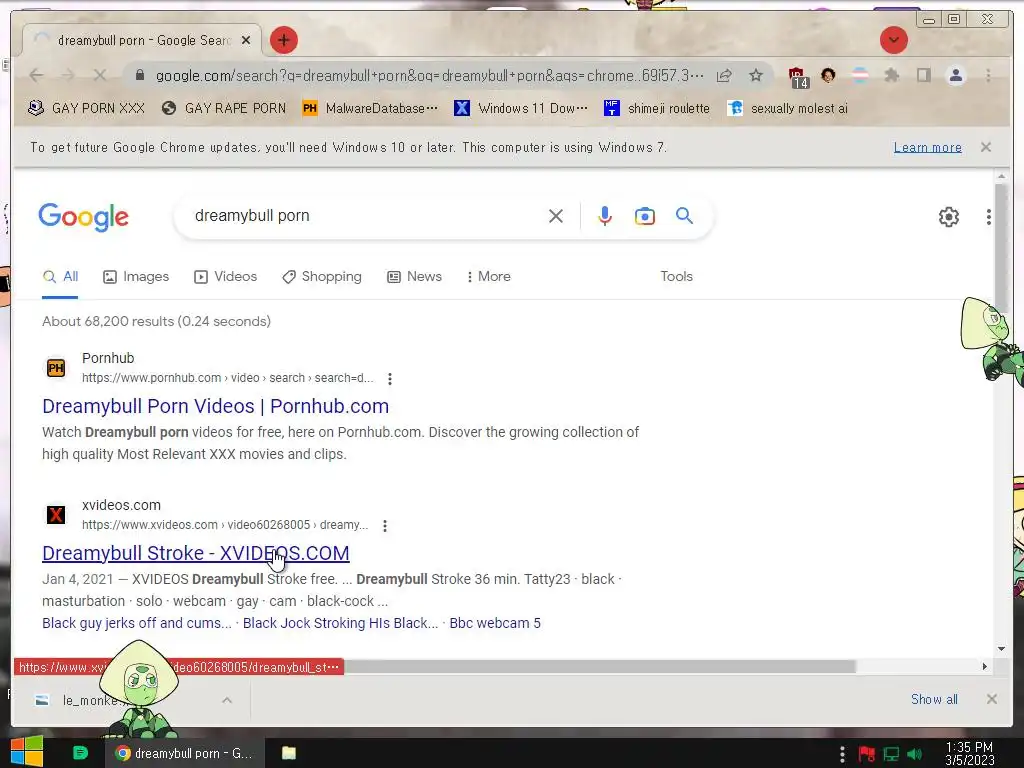Close the downloads bar

(991, 699)
